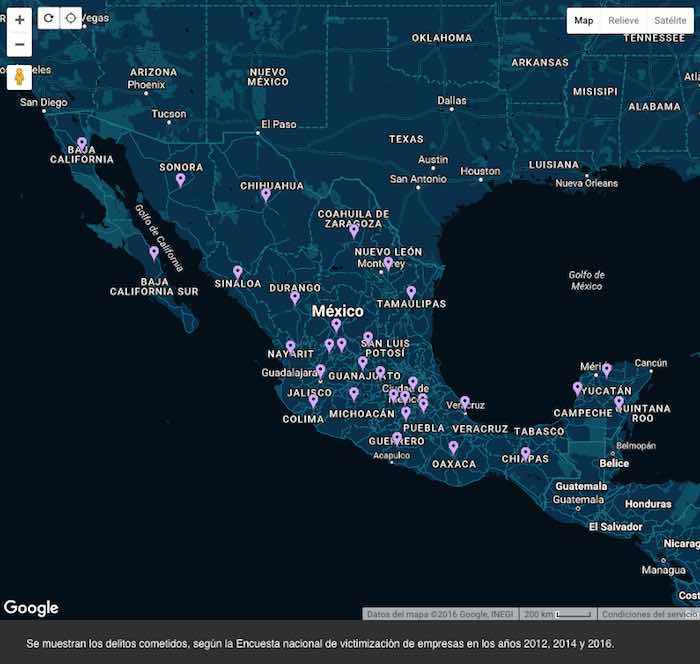700x664 pixels.
Task: Select the Chihuahua map marker
Action: click(266, 195)
